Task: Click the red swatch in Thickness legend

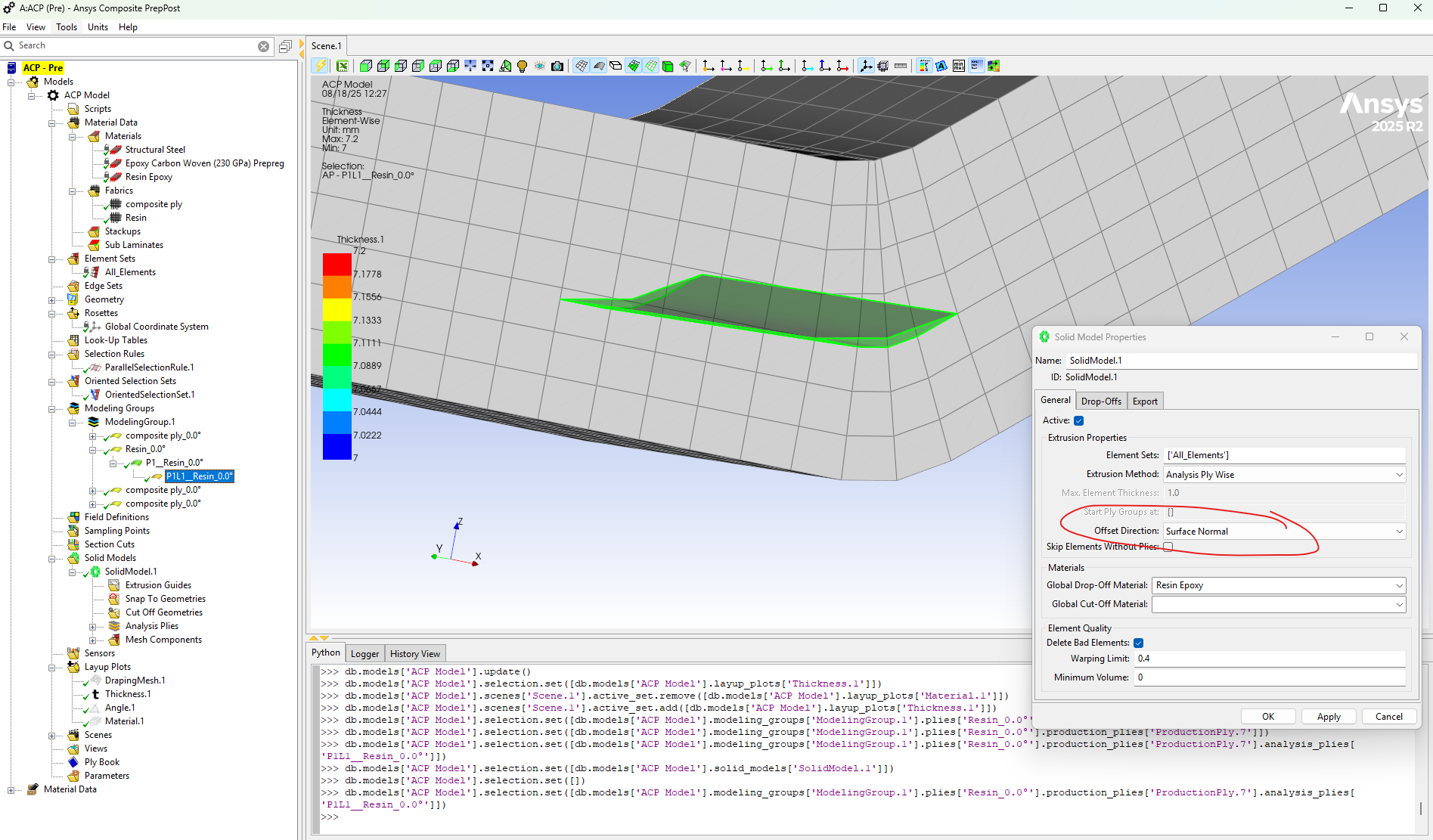Action: pos(337,264)
